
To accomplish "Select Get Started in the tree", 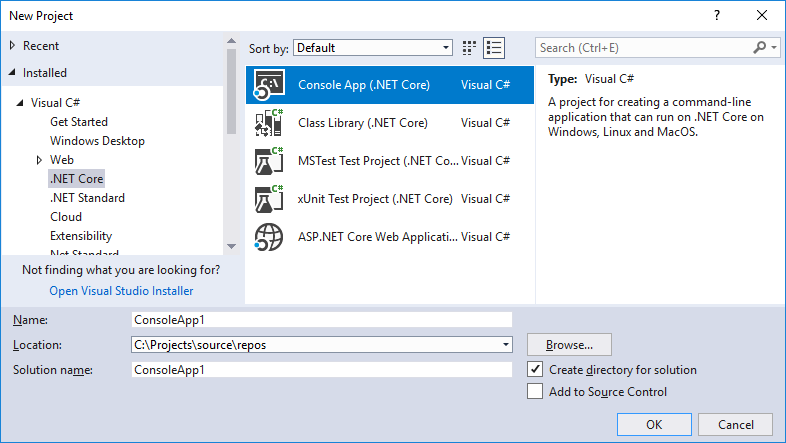I will 79,122.
